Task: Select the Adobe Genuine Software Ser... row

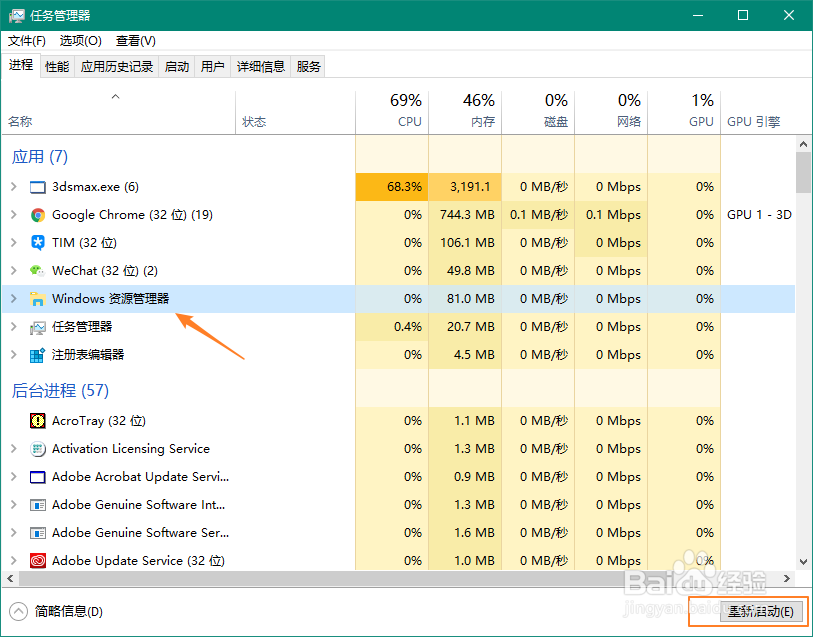Action: coord(398,533)
